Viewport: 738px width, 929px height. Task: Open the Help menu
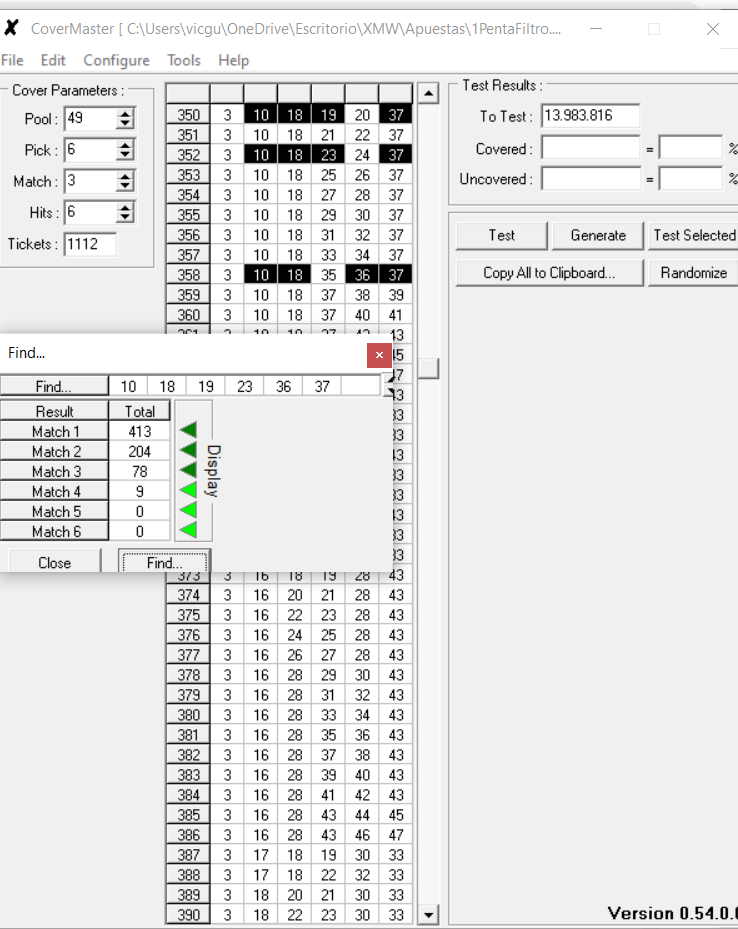click(233, 60)
